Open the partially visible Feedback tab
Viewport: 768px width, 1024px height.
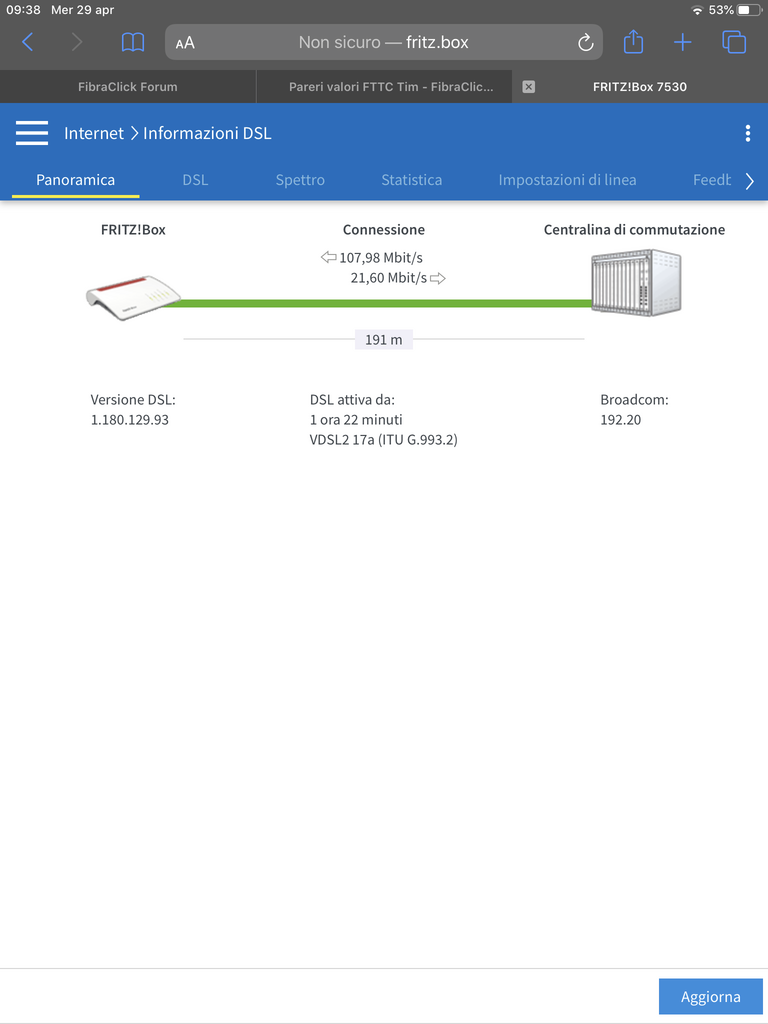pos(712,180)
